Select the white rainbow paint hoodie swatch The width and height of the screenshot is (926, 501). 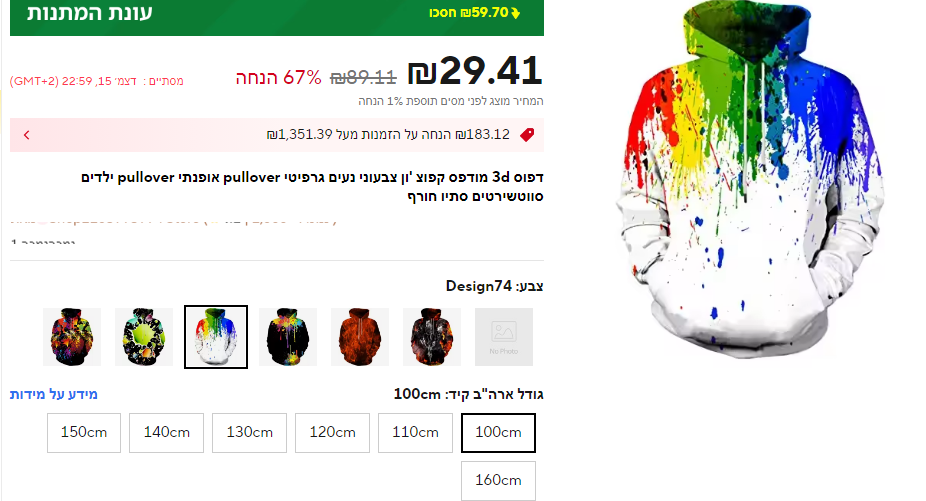[x=216, y=337]
